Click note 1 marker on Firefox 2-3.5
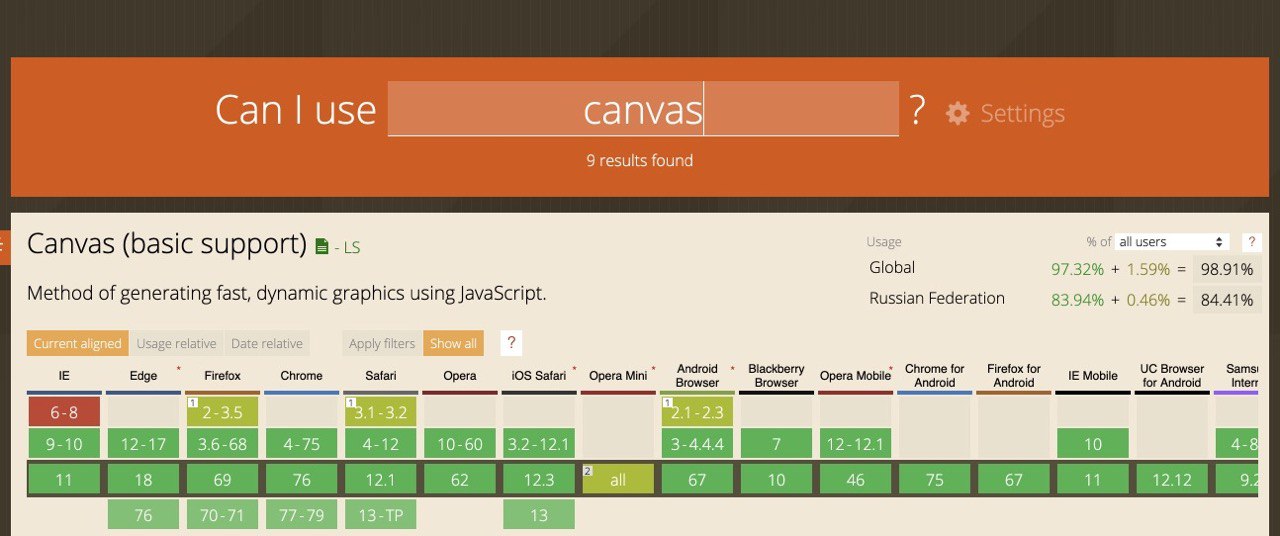 click(x=191, y=402)
